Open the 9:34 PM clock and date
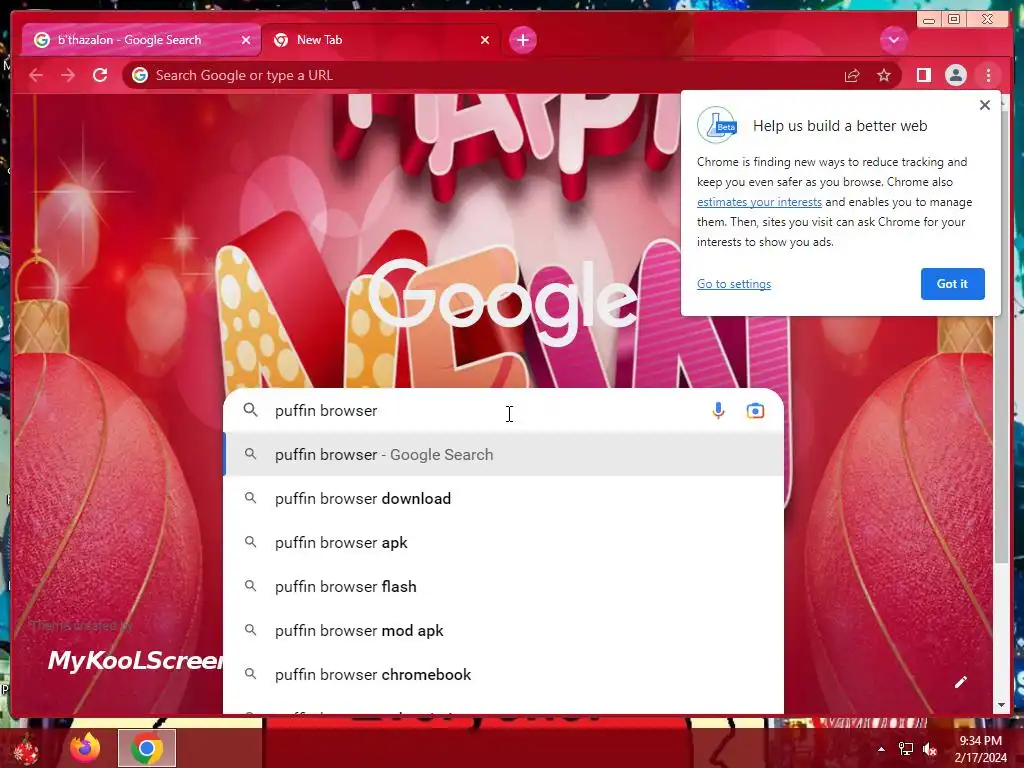Screen dimensions: 1024x768 pos(980,749)
